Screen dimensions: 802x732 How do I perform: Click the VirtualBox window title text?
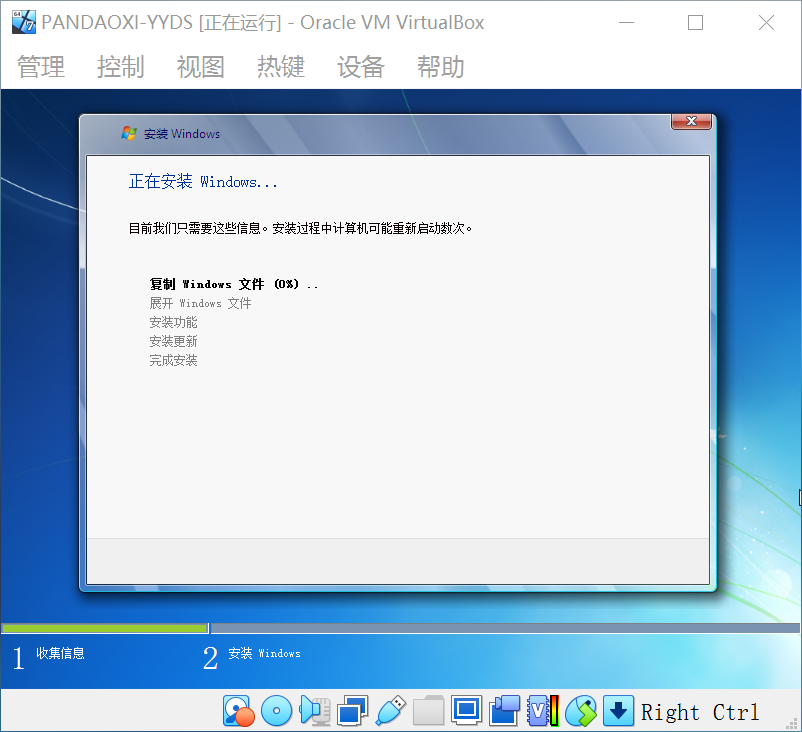(262, 23)
